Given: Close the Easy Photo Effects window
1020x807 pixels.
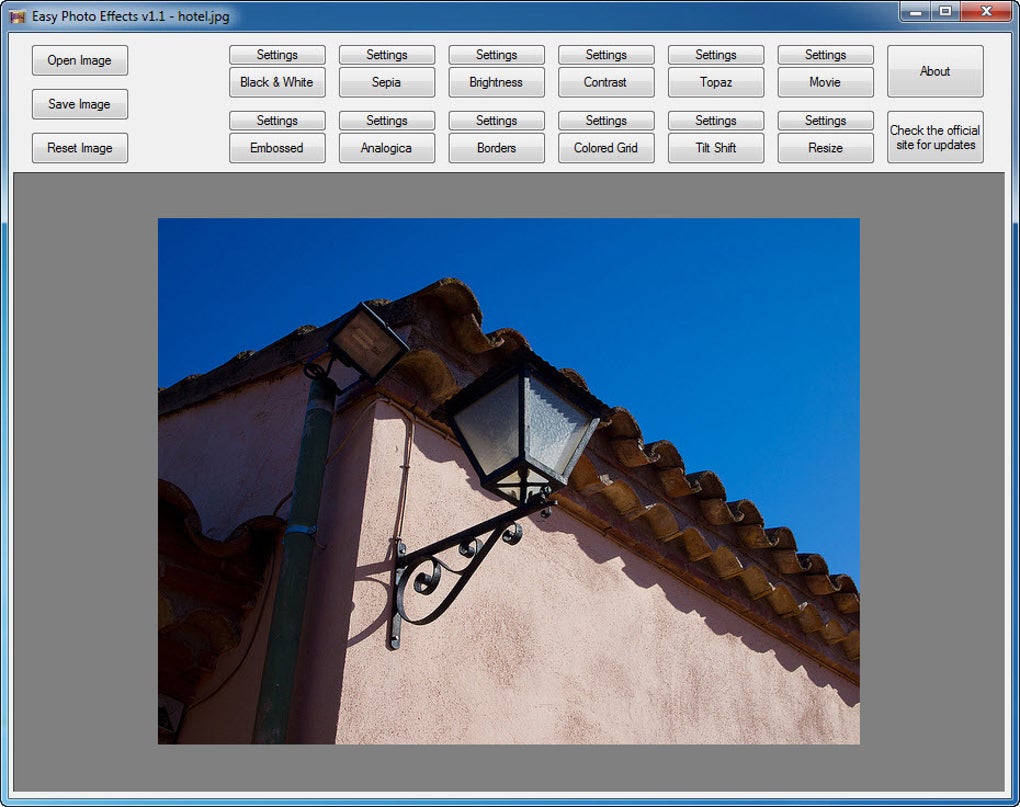Looking at the screenshot, I should pyautogui.click(x=986, y=12).
